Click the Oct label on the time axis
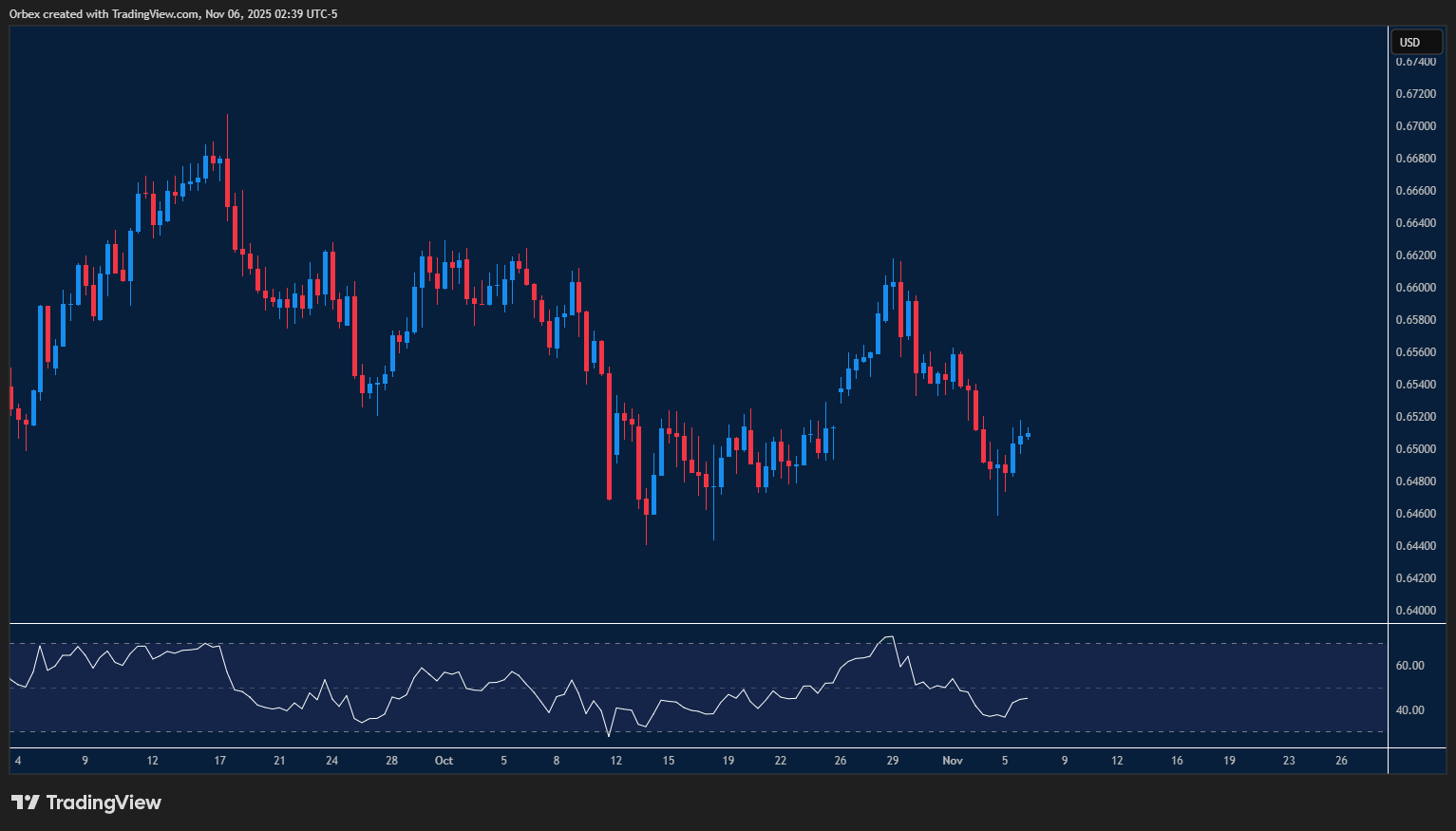 444,761
